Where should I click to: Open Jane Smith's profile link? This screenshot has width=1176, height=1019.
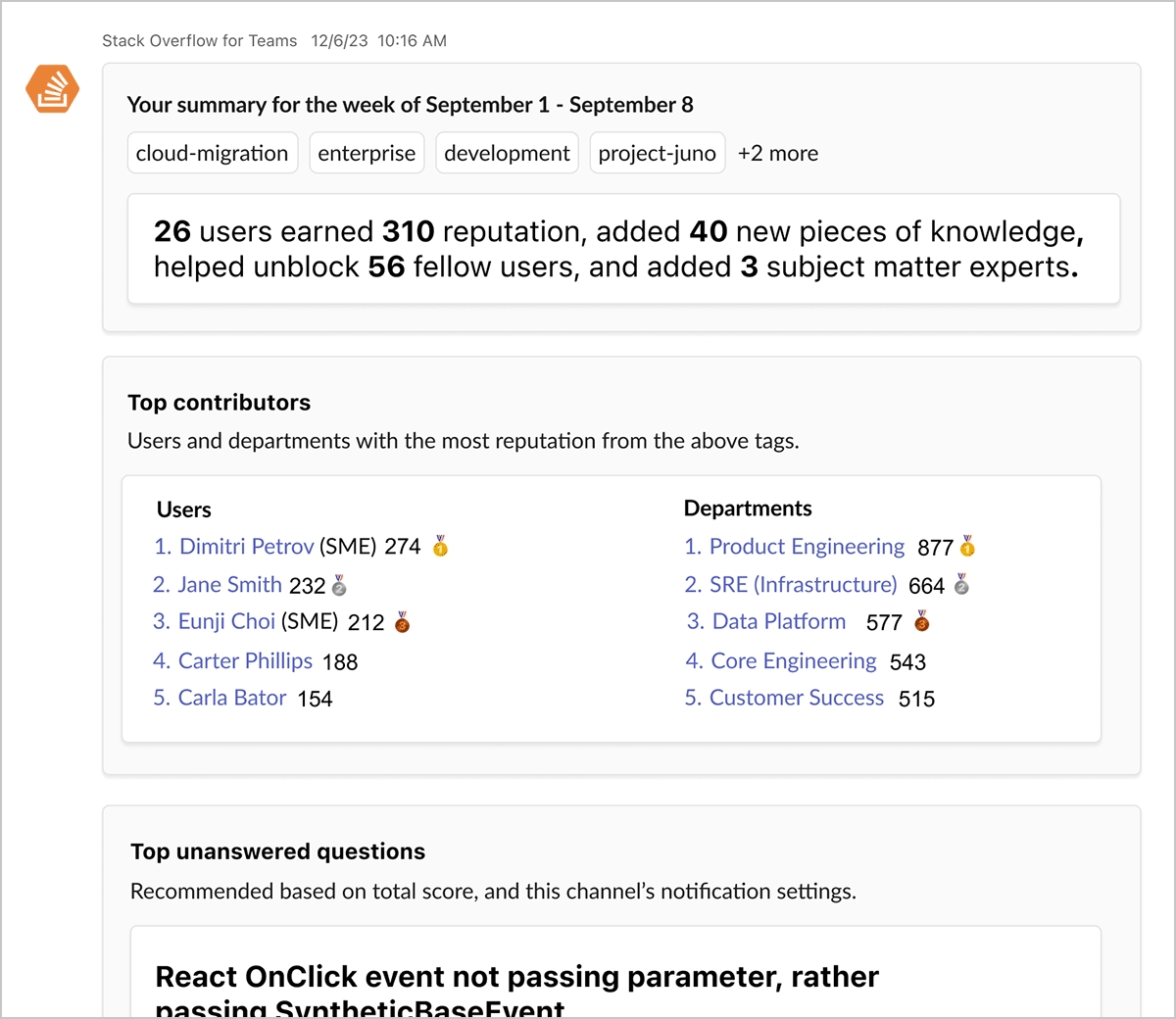pos(229,585)
